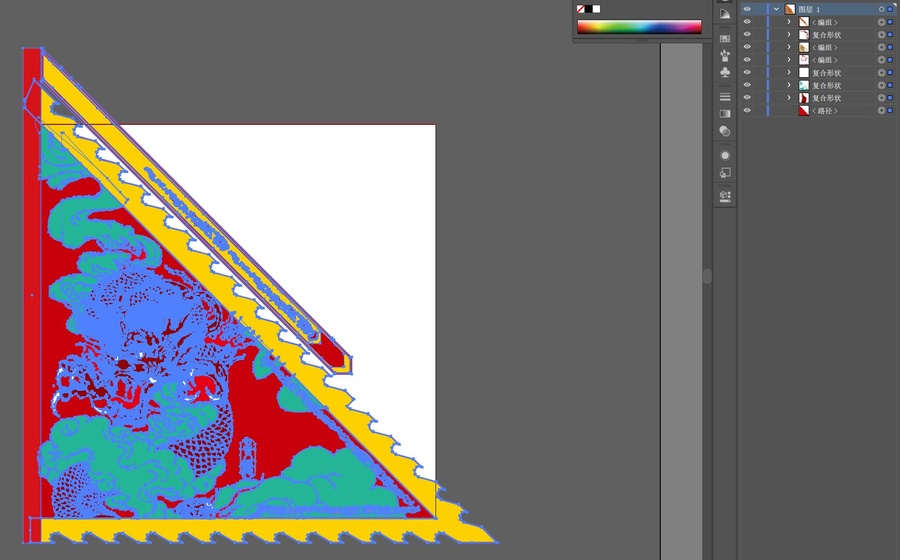Image resolution: width=900 pixels, height=560 pixels.
Task: Hide the blank-white 复合形状 via eye icon
Action: (x=747, y=72)
